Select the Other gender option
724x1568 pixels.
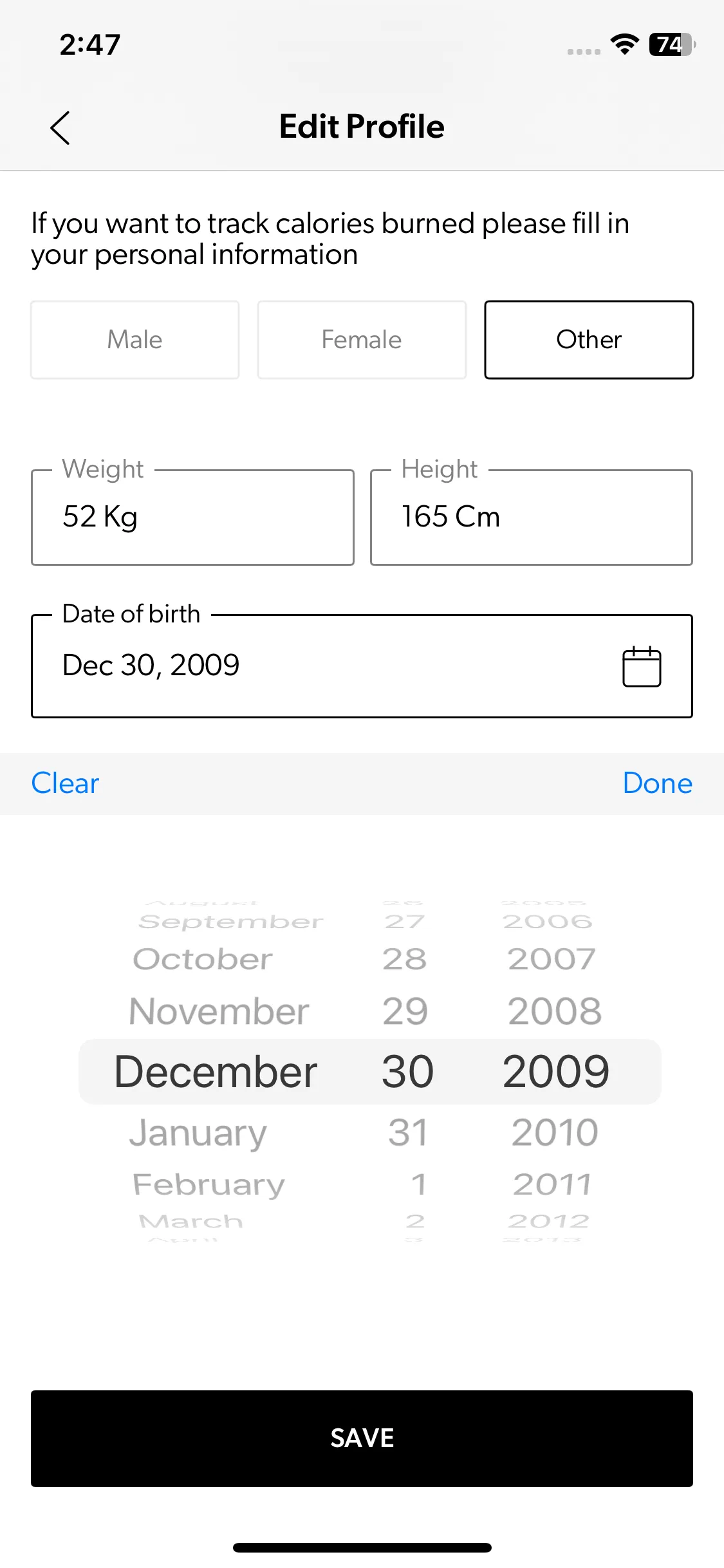click(589, 340)
